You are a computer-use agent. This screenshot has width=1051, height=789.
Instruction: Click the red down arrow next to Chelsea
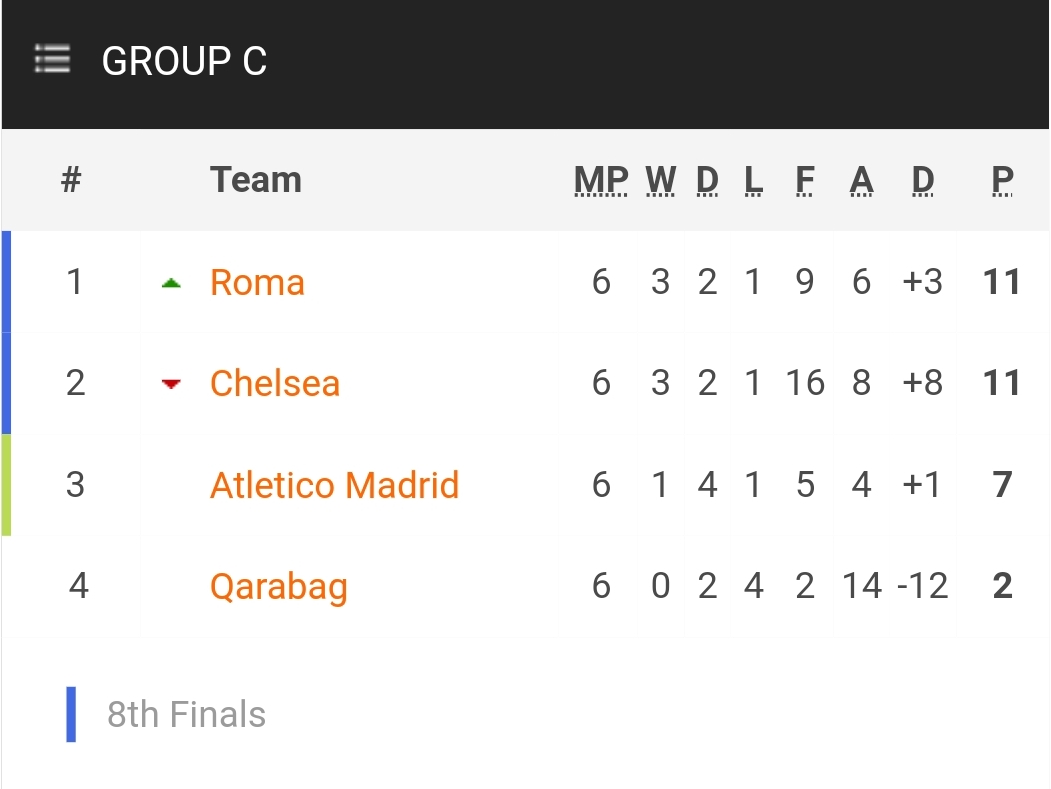[171, 383]
